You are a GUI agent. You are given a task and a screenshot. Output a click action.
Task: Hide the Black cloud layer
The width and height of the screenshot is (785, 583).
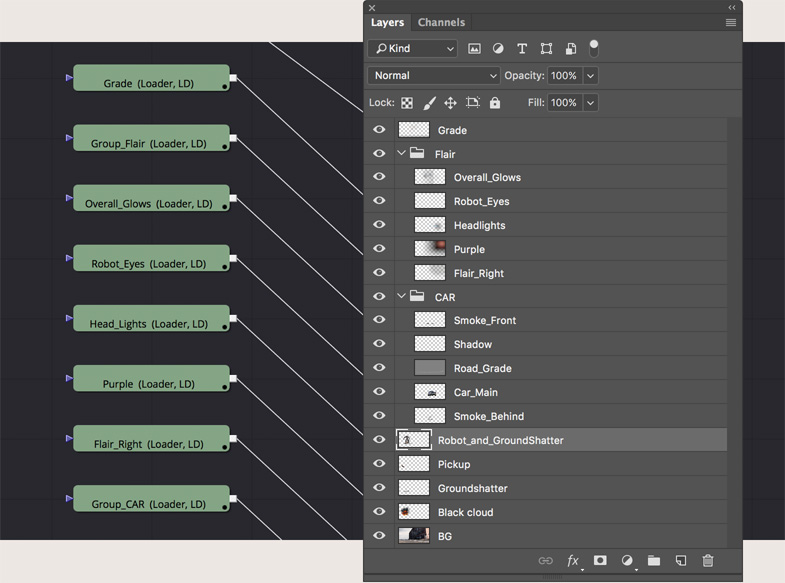pyautogui.click(x=379, y=512)
